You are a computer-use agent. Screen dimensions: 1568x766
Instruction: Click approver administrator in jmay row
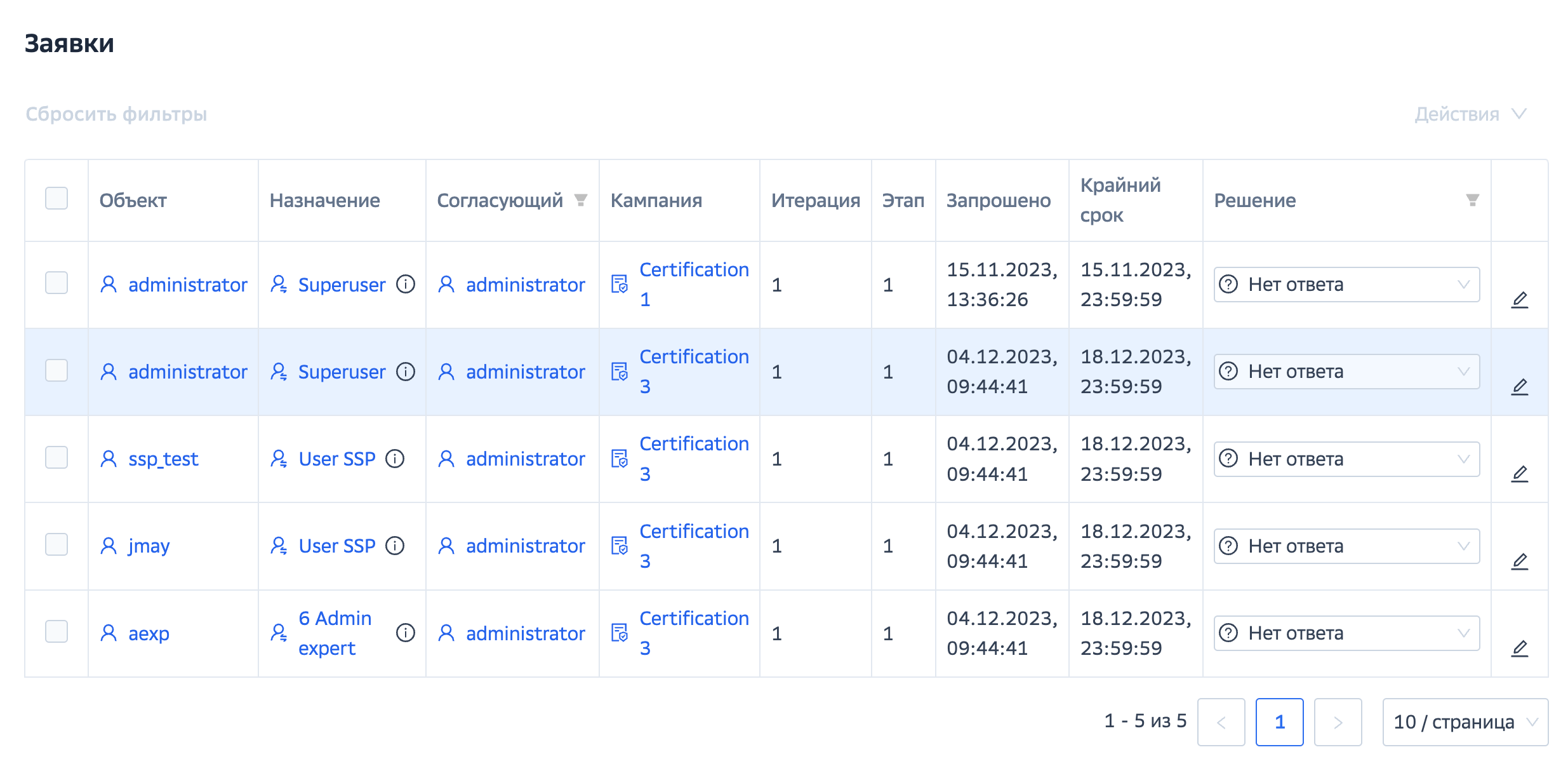(525, 546)
